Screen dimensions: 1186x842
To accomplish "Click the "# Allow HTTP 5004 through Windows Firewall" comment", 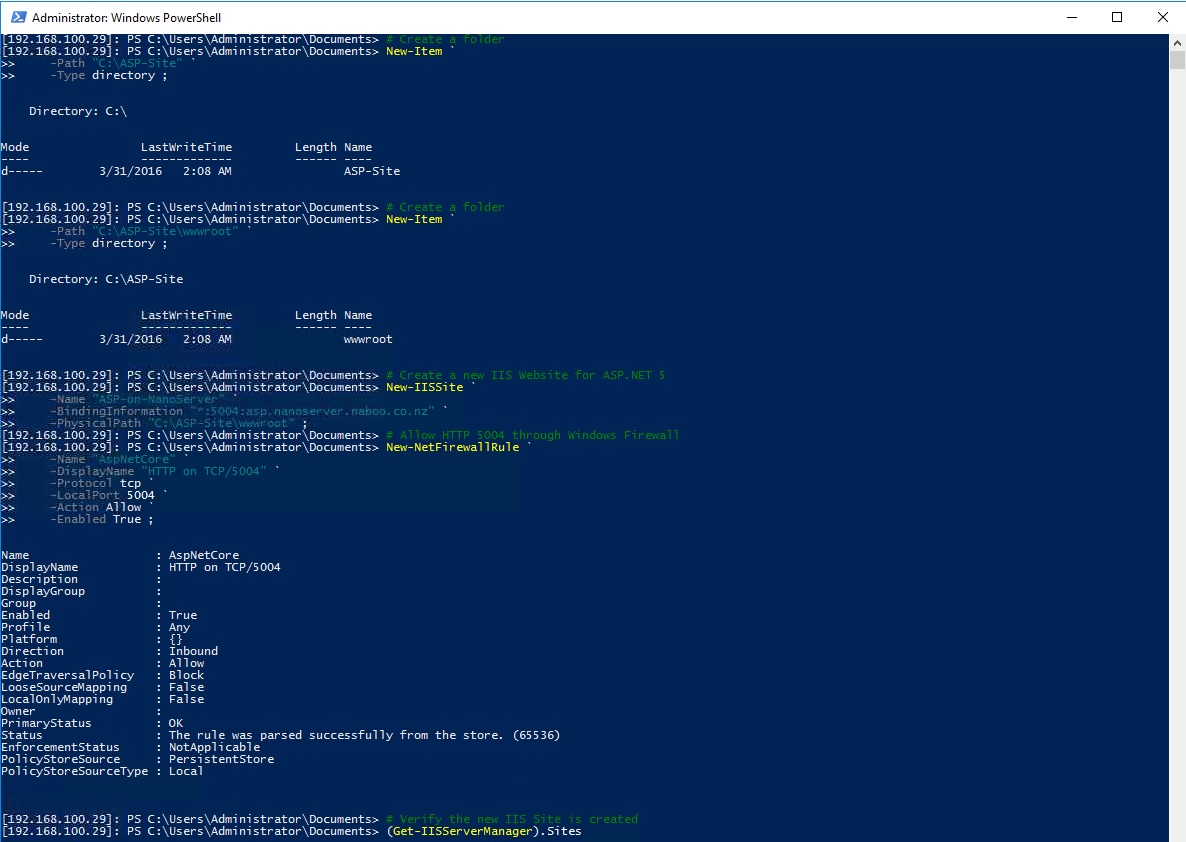I will pos(532,435).
